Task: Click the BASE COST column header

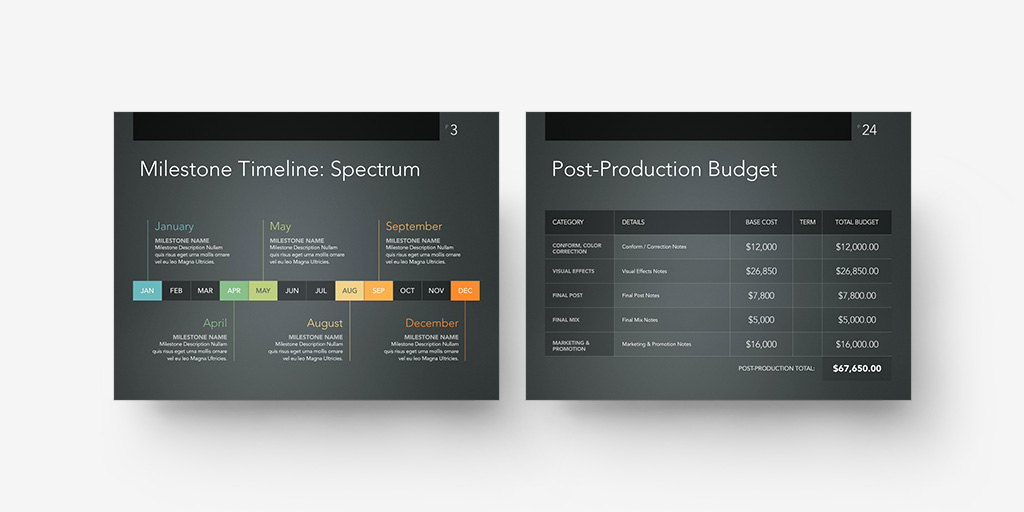Action: coord(761,222)
